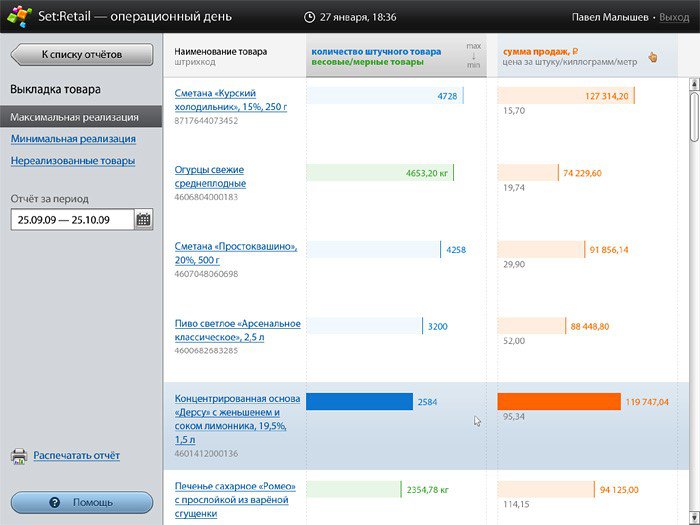Log out via the Выход link
700x525 pixels.
coord(674,17)
